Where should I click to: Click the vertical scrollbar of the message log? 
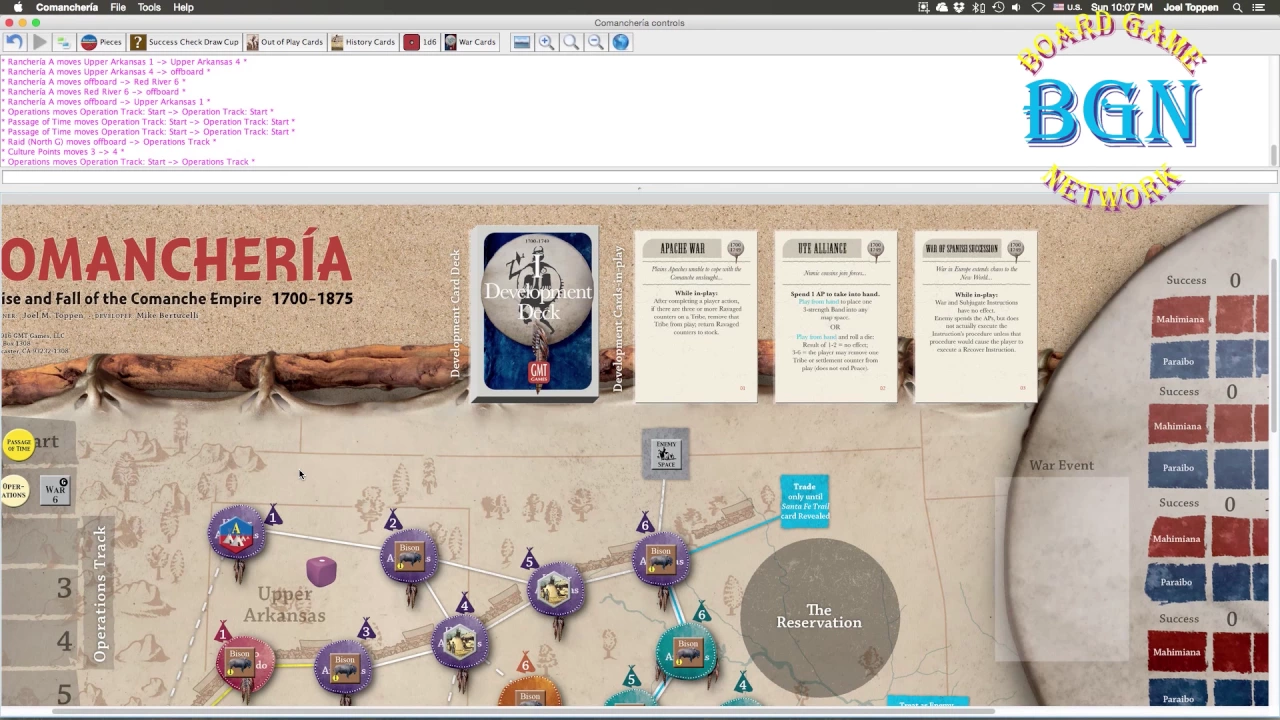point(1273,112)
